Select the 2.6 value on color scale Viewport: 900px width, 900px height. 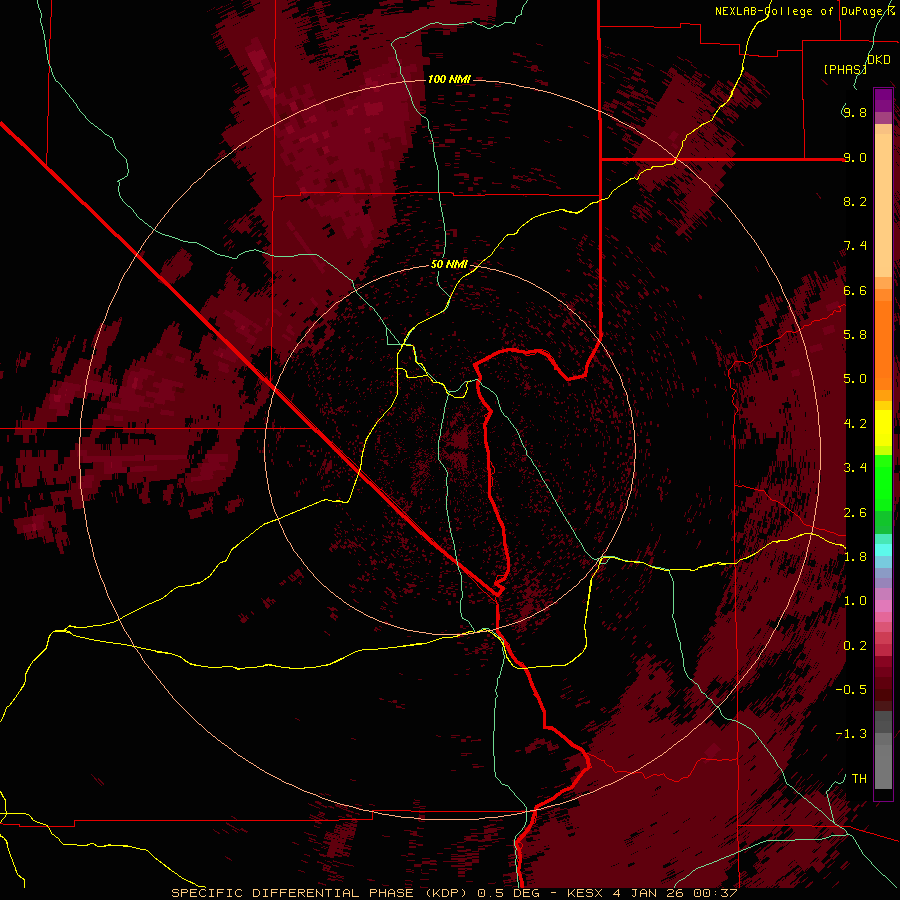pyautogui.click(x=855, y=513)
